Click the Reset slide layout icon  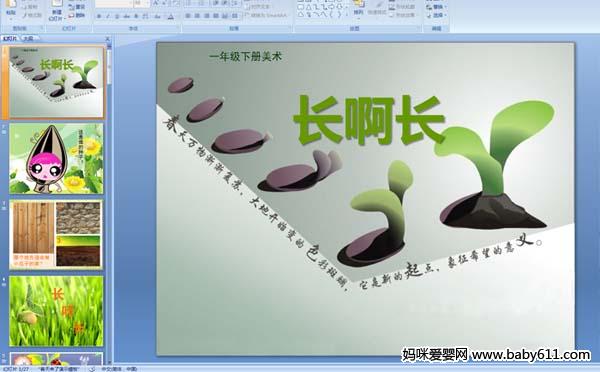pyautogui.click(x=77, y=7)
